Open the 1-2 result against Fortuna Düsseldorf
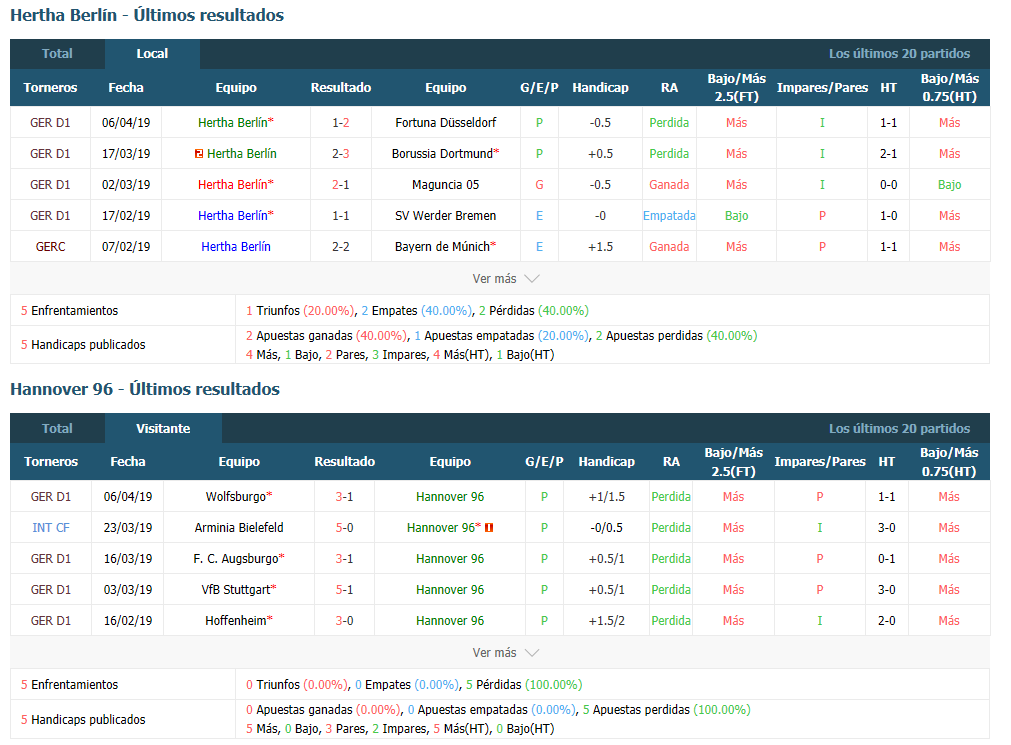 [x=341, y=123]
